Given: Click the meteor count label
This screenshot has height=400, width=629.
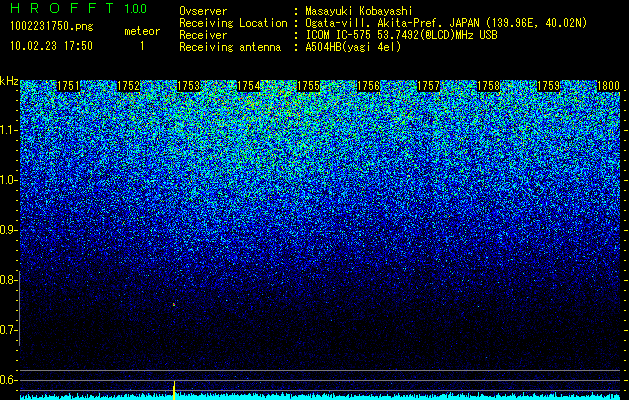Looking at the screenshot, I should coord(142,31).
